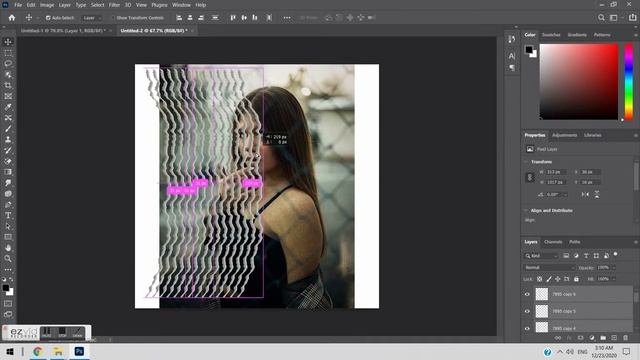This screenshot has height=360, width=640.
Task: Switch to the Adjustments tab
Action: click(x=564, y=135)
